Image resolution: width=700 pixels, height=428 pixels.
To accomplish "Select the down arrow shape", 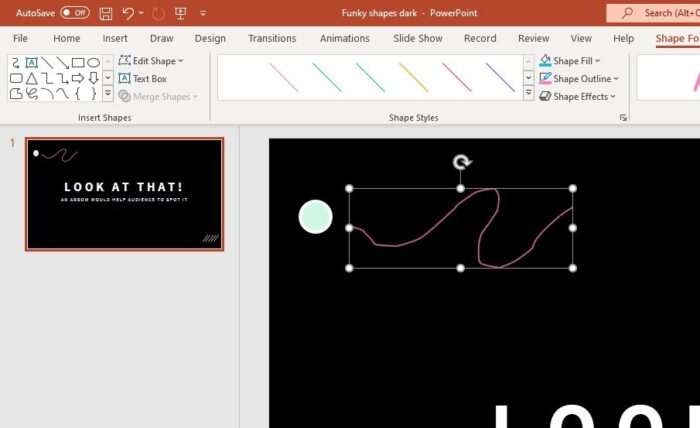I will pyautogui.click(x=93, y=79).
